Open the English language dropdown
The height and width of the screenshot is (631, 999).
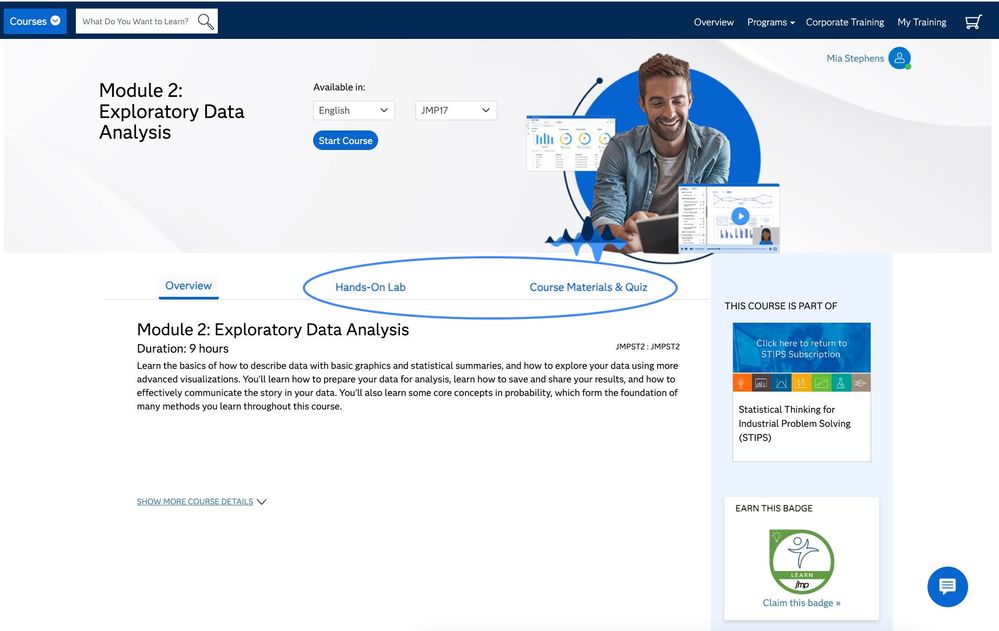click(x=354, y=110)
